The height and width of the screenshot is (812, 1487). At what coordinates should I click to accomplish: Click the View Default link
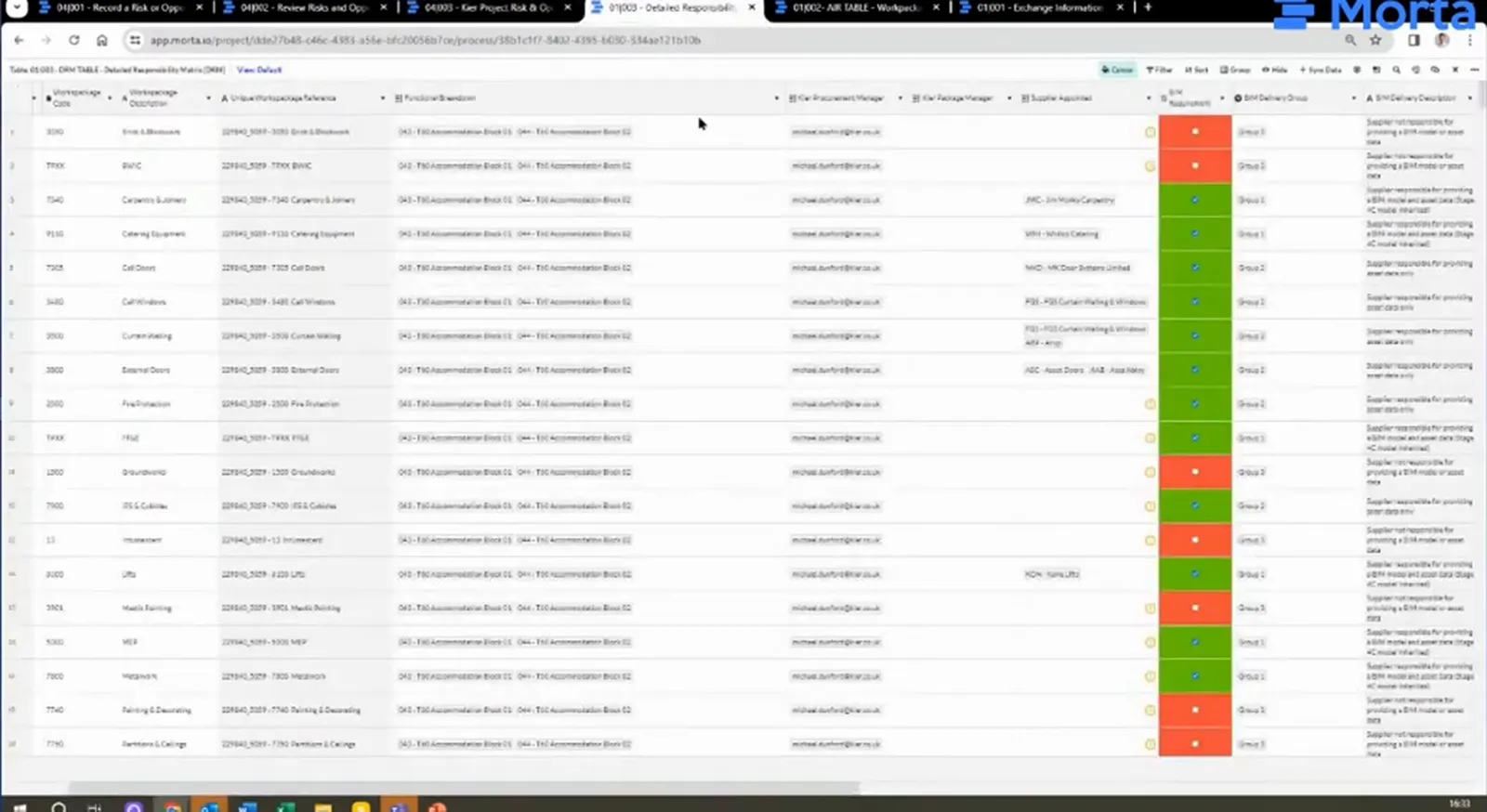[259, 70]
